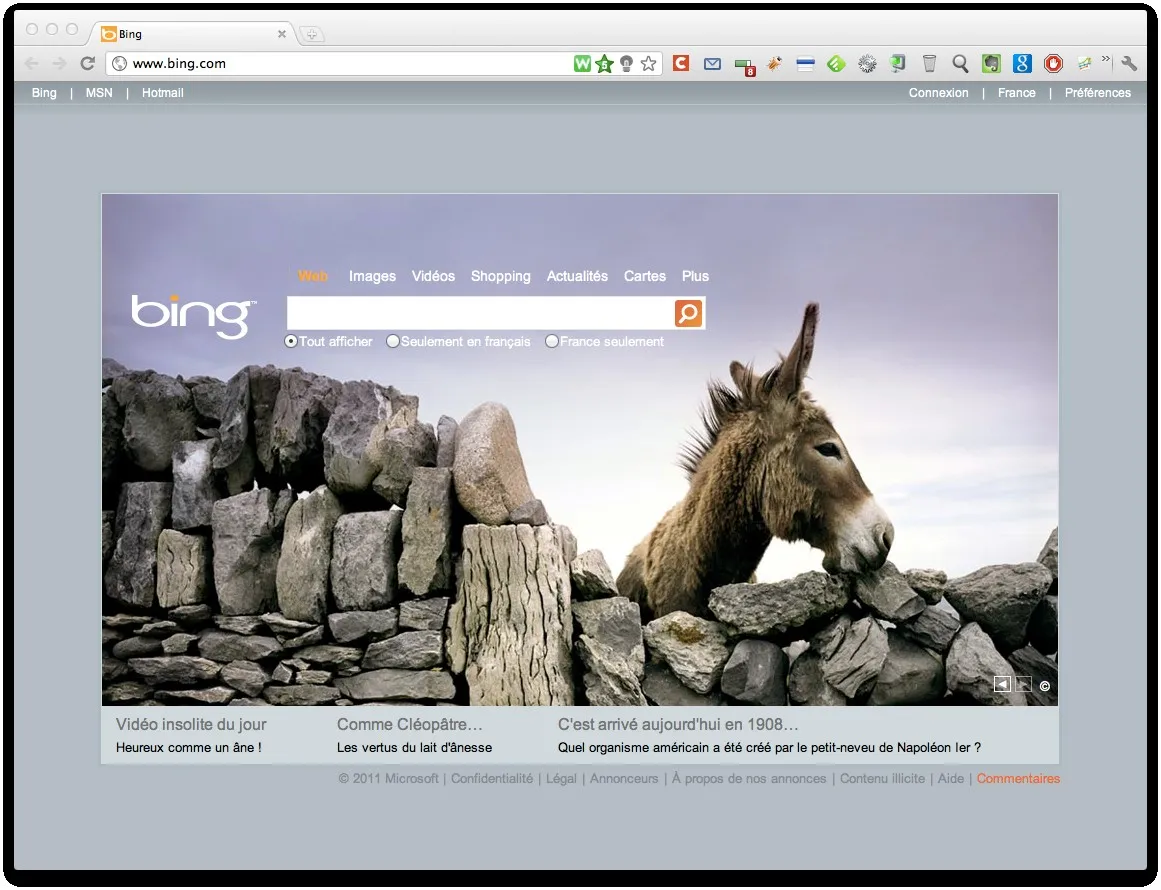Bookmark this page with the star icon
1161x890 pixels.
coord(649,64)
